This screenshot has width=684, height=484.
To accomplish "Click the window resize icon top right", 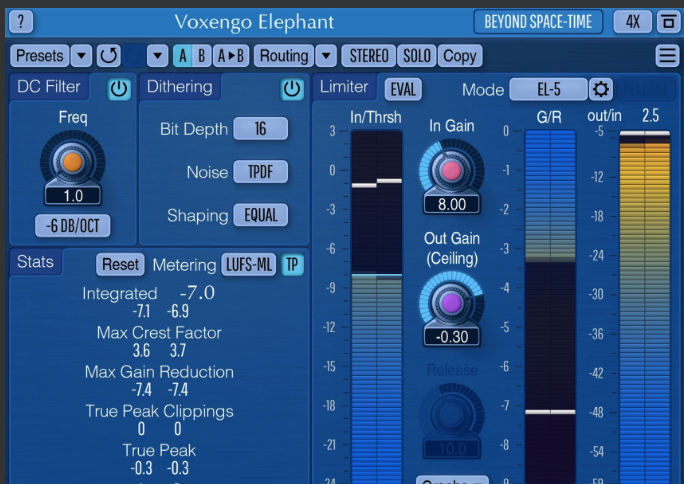I will 668,21.
